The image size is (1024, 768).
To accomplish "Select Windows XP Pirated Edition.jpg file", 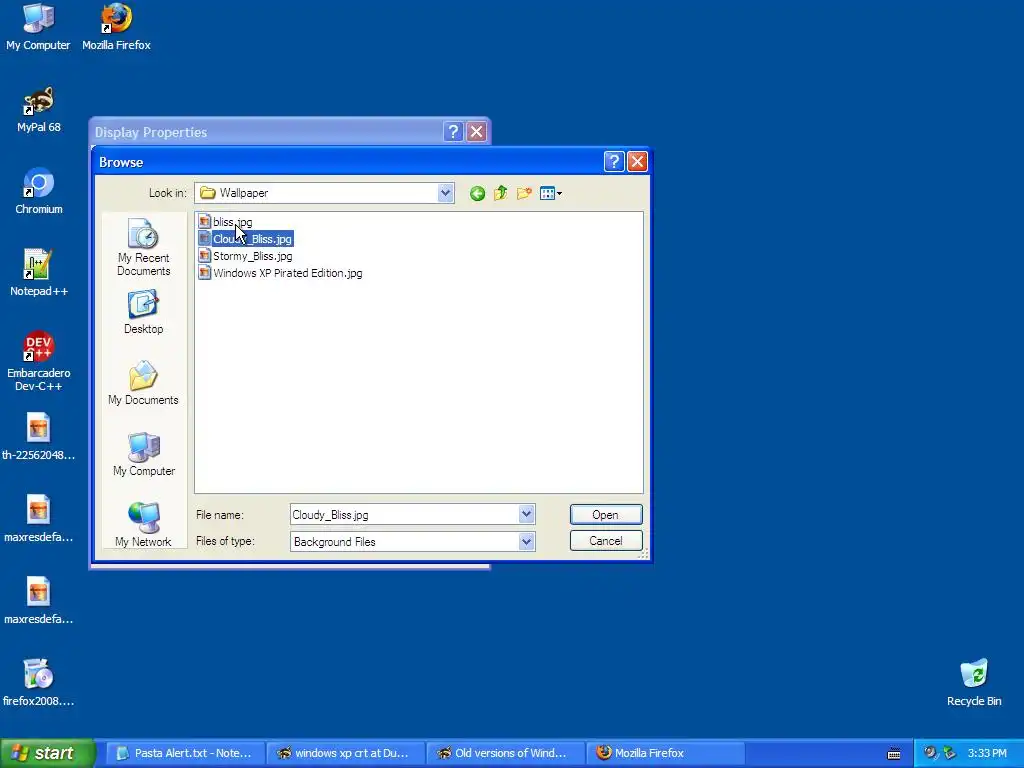I will click(281, 273).
